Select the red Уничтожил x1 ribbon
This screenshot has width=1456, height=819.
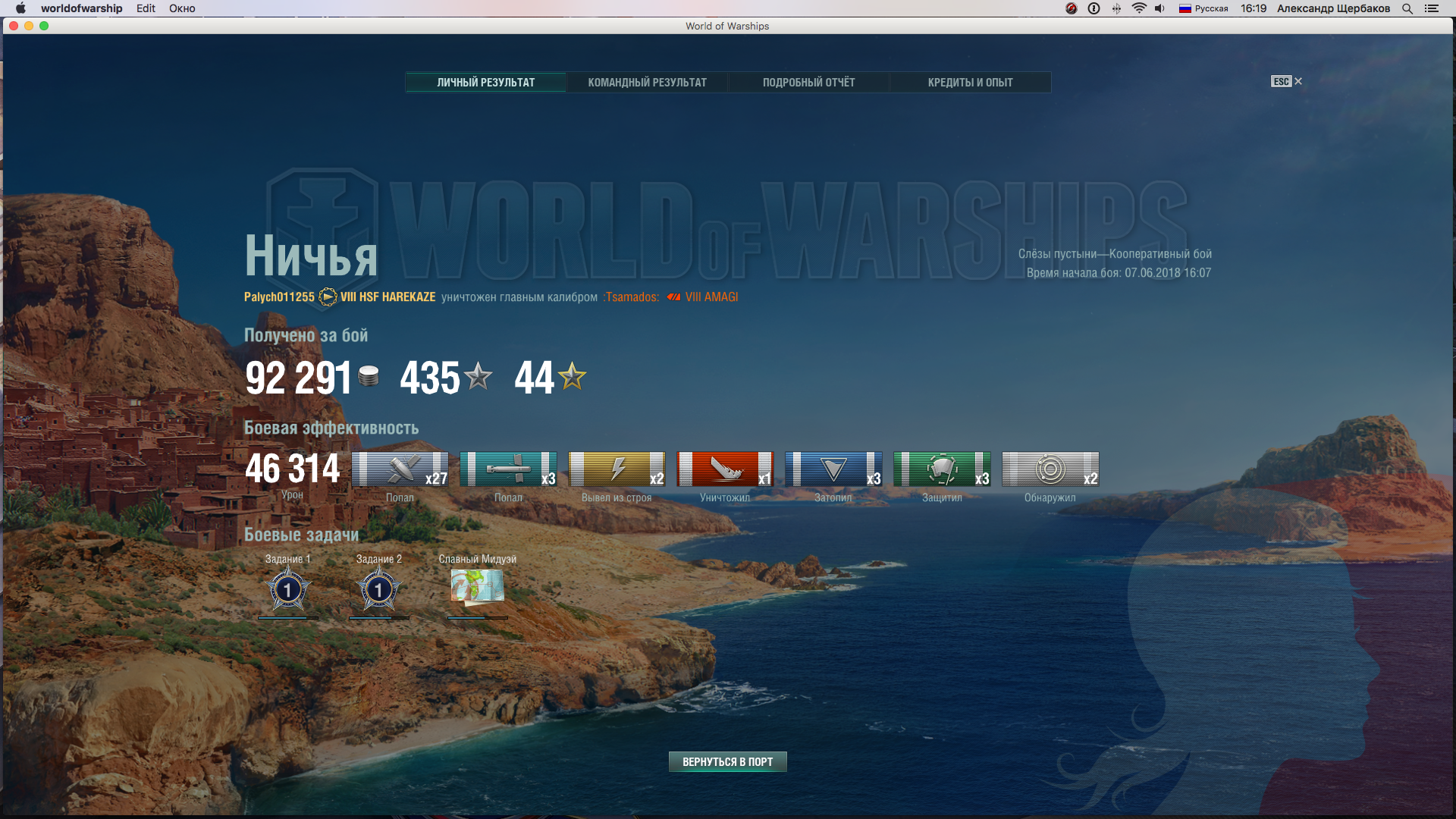click(x=725, y=469)
